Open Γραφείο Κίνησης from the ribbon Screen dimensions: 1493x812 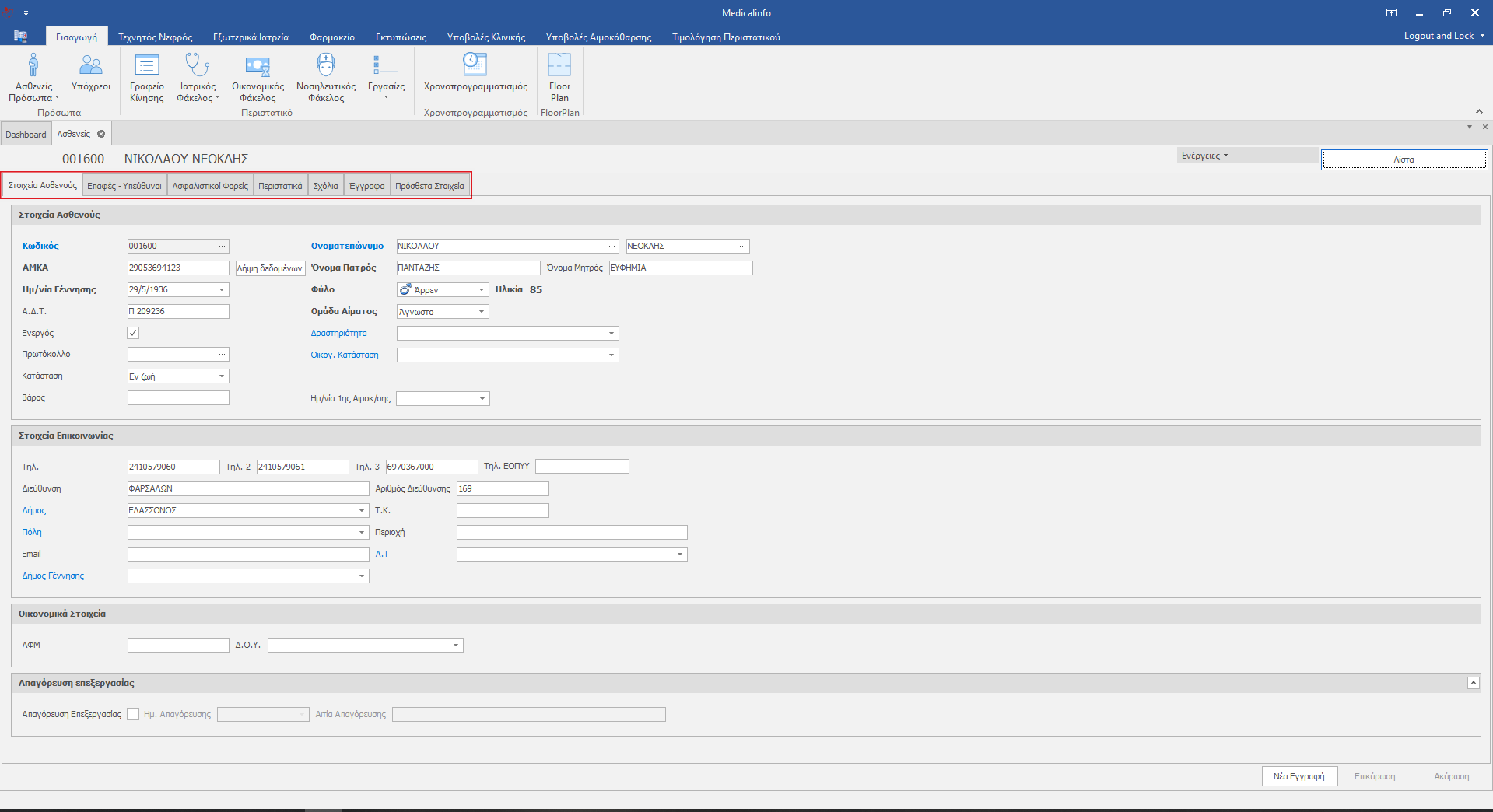point(146,65)
